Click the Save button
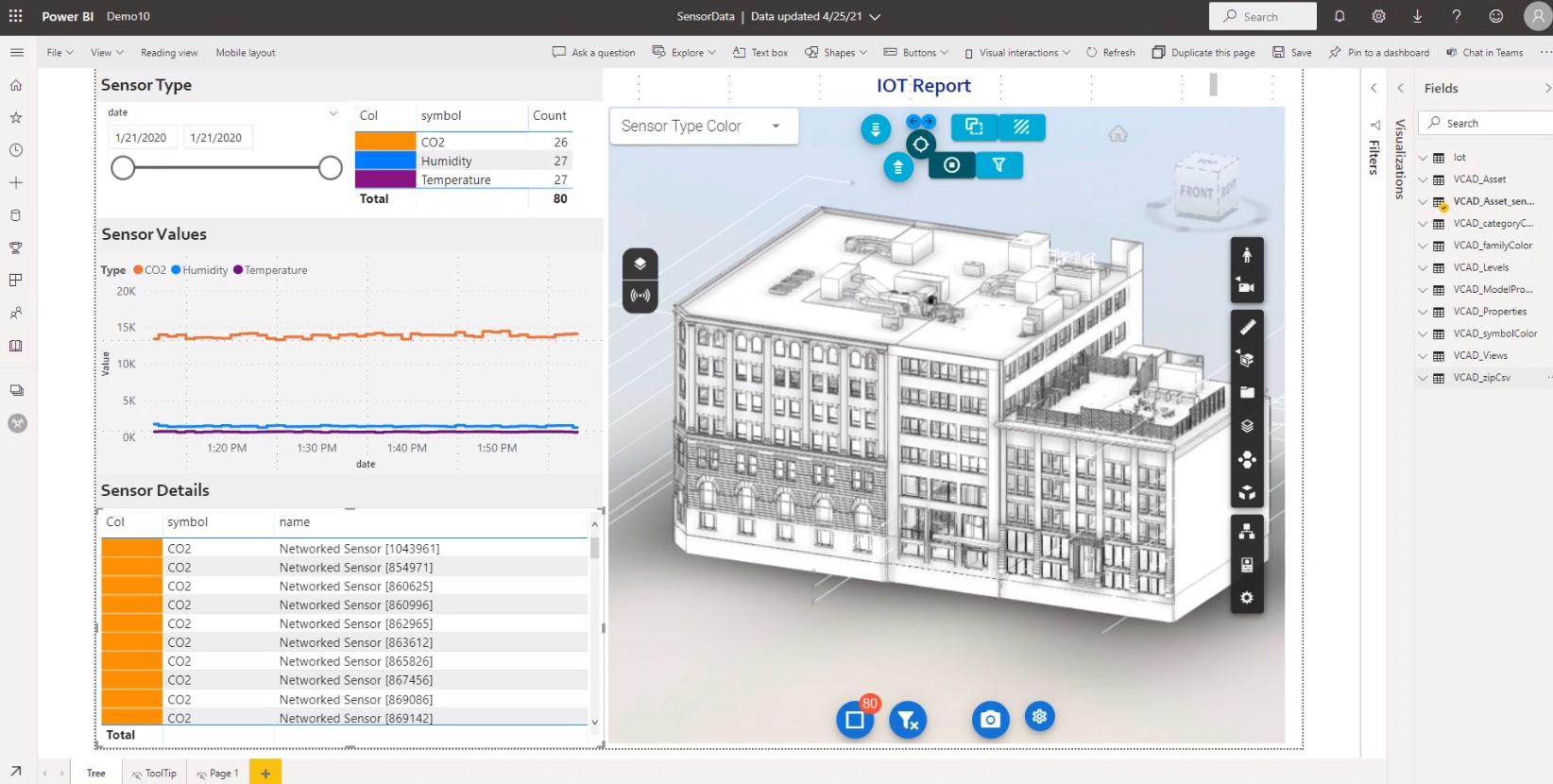Image resolution: width=1553 pixels, height=784 pixels. 1292,53
